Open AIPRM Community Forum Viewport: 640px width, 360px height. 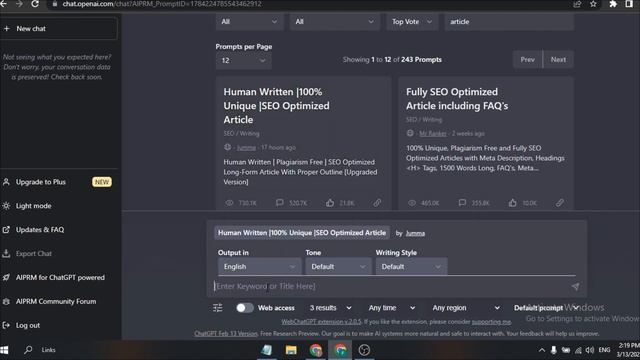coord(56,301)
